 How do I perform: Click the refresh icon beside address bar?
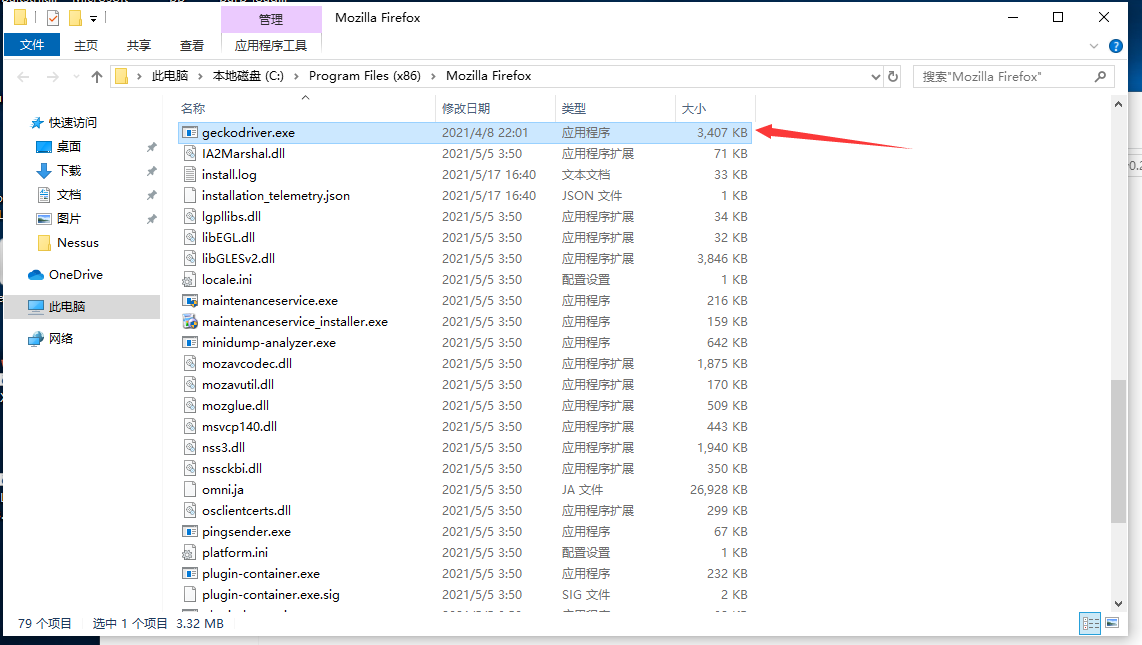coord(892,77)
